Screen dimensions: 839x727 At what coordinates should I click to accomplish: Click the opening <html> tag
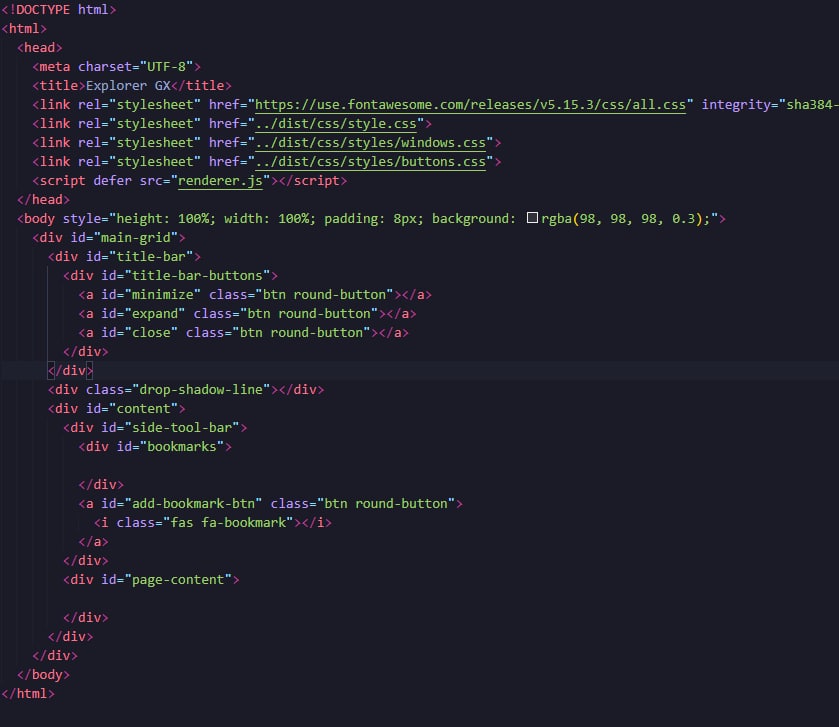click(24, 28)
